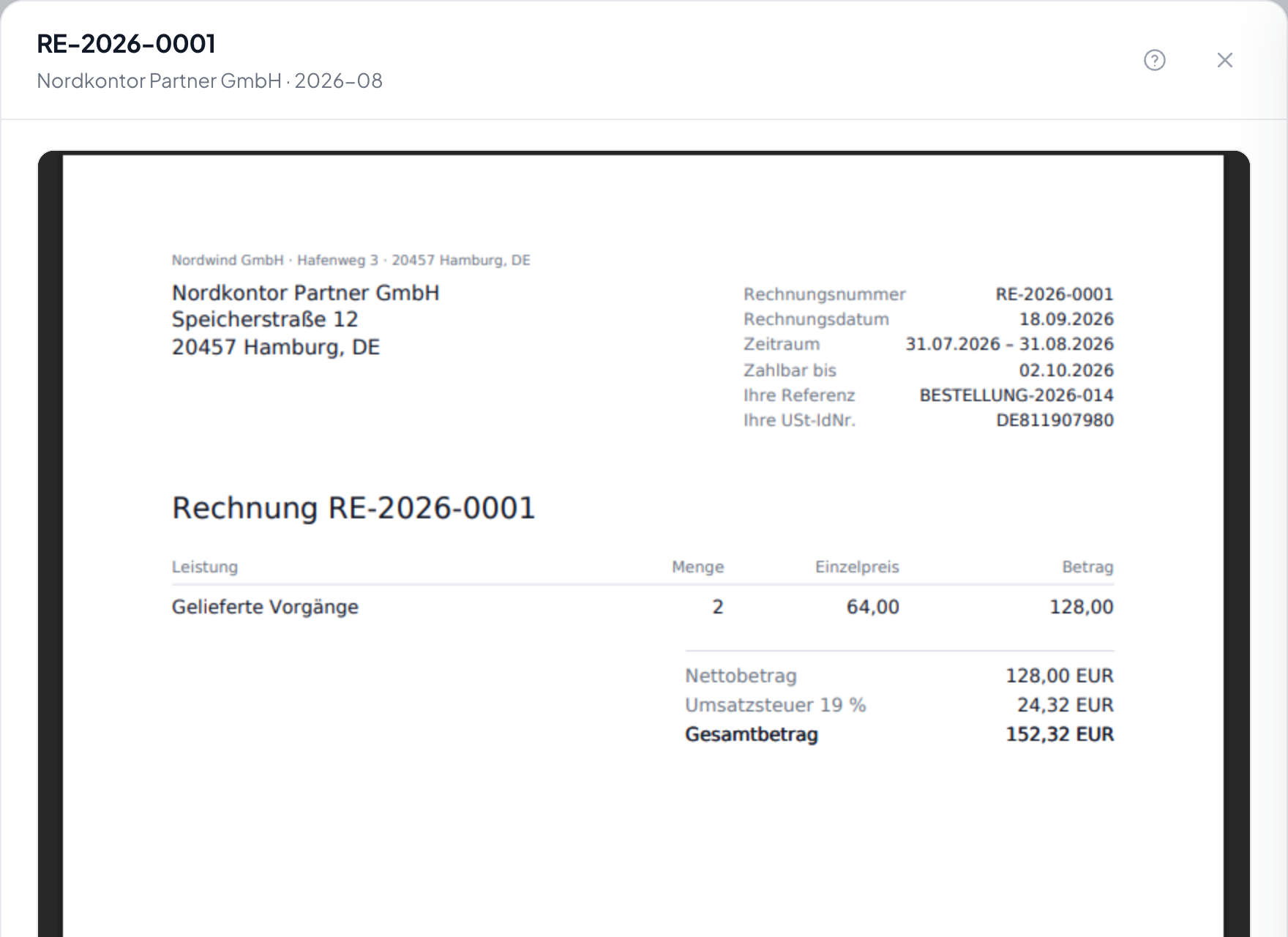The height and width of the screenshot is (937, 1288).
Task: Click the heading Rechnung RE-2026-0001
Action: tap(353, 508)
